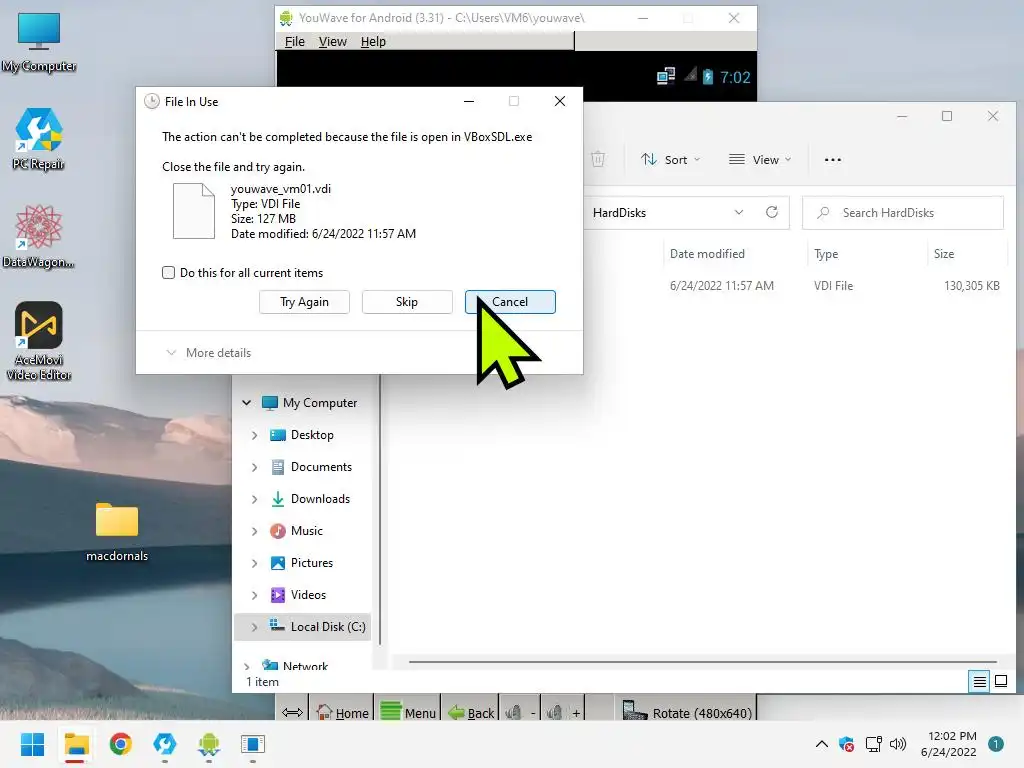Screen dimensions: 1024x768
Task: Expand the Network tree node
Action: click(x=246, y=666)
